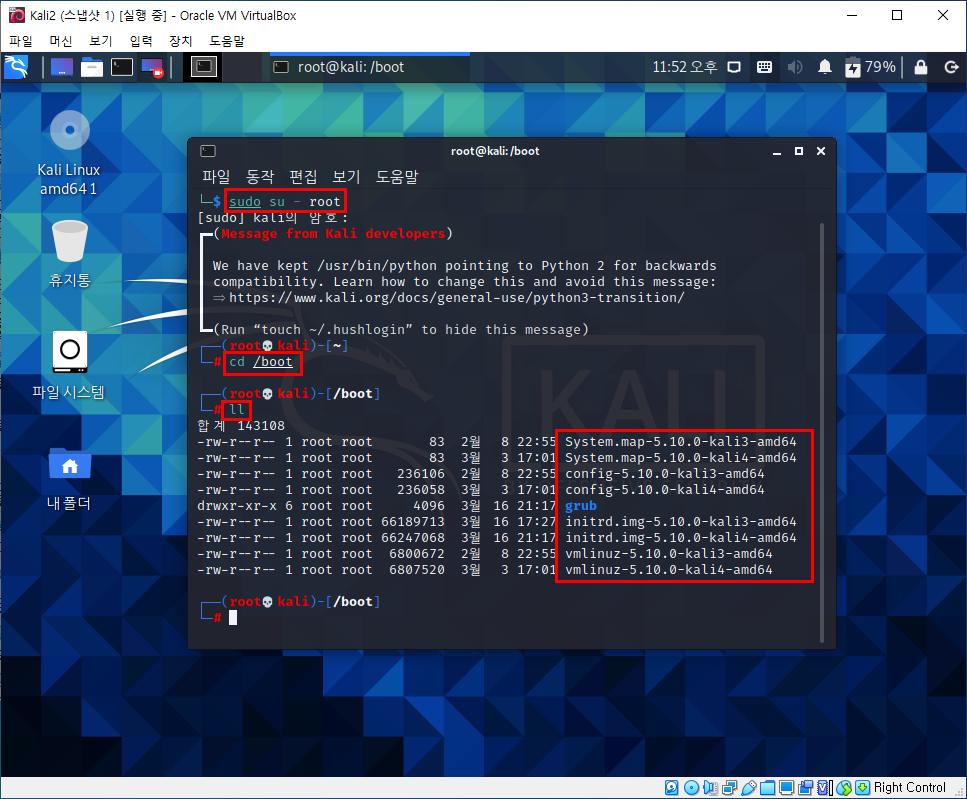Open the terminal window's 보기 menu
This screenshot has width=967, height=799.
point(346,177)
